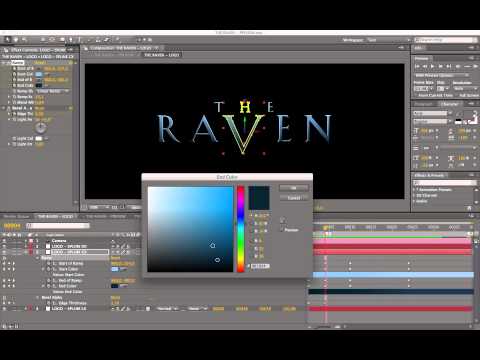Click hex color value field in End Color dialog
The height and width of the screenshot is (360, 480).
[x=260, y=266]
